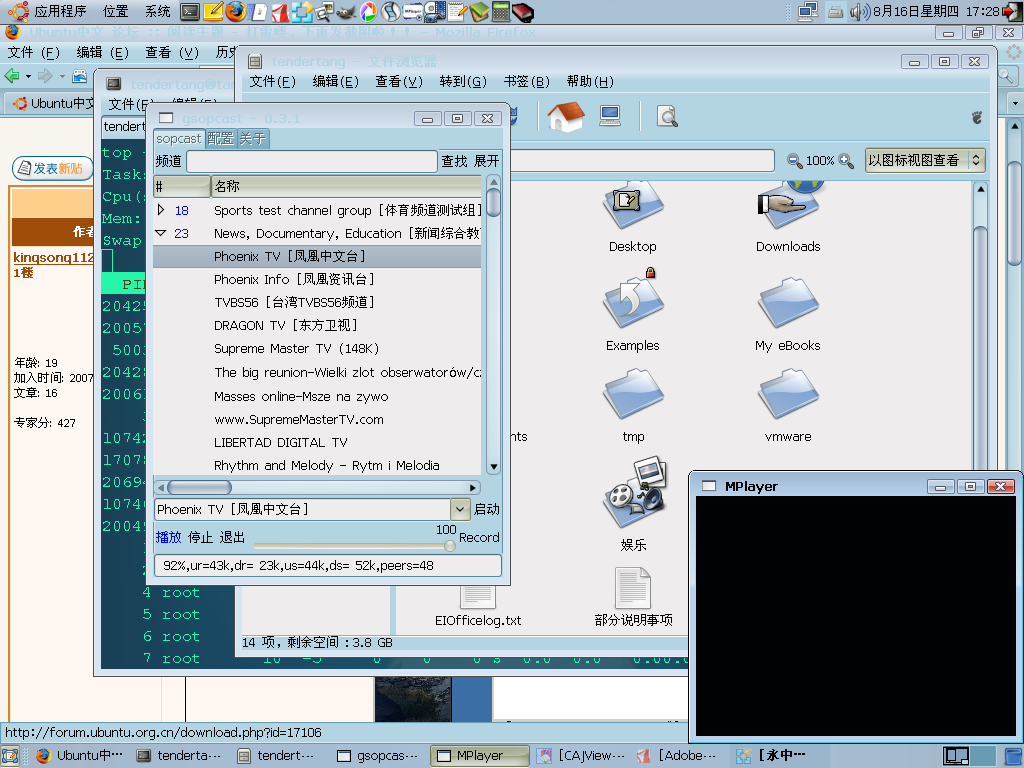The image size is (1024, 768).
Task: Adjust the gsopcast volume slider handle
Action: tap(449, 545)
